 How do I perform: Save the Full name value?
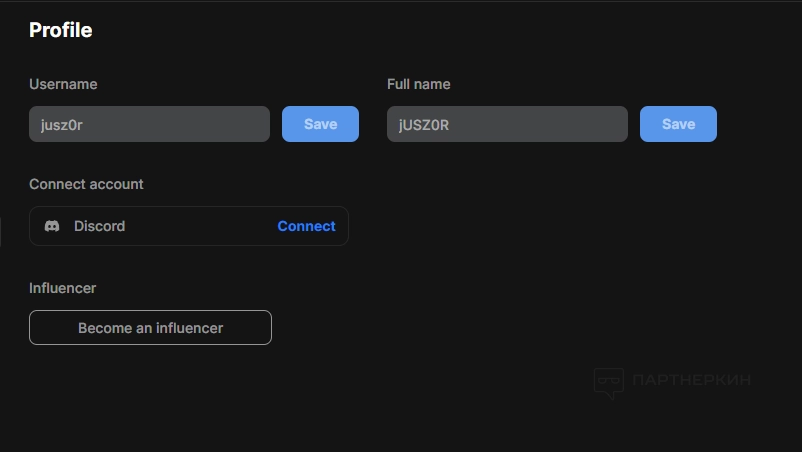click(678, 124)
